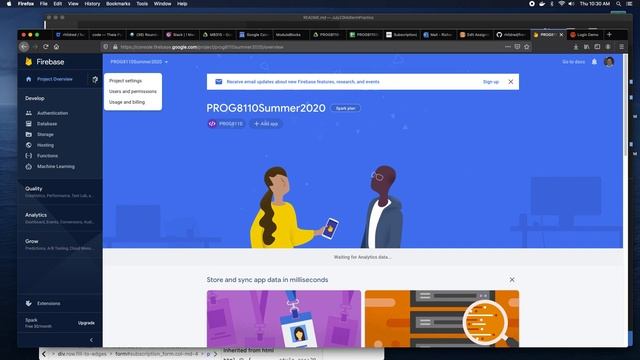The height and width of the screenshot is (360, 640).
Task: Close the active Firebase PROG8110 tab
Action: (x=561, y=35)
